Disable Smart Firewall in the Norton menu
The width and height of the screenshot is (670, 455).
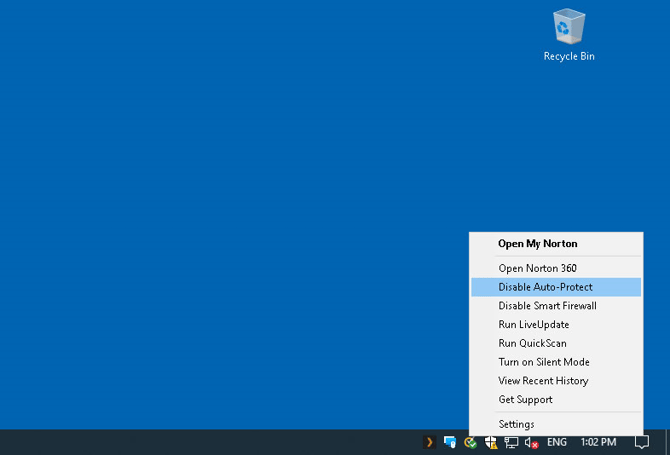(x=547, y=306)
